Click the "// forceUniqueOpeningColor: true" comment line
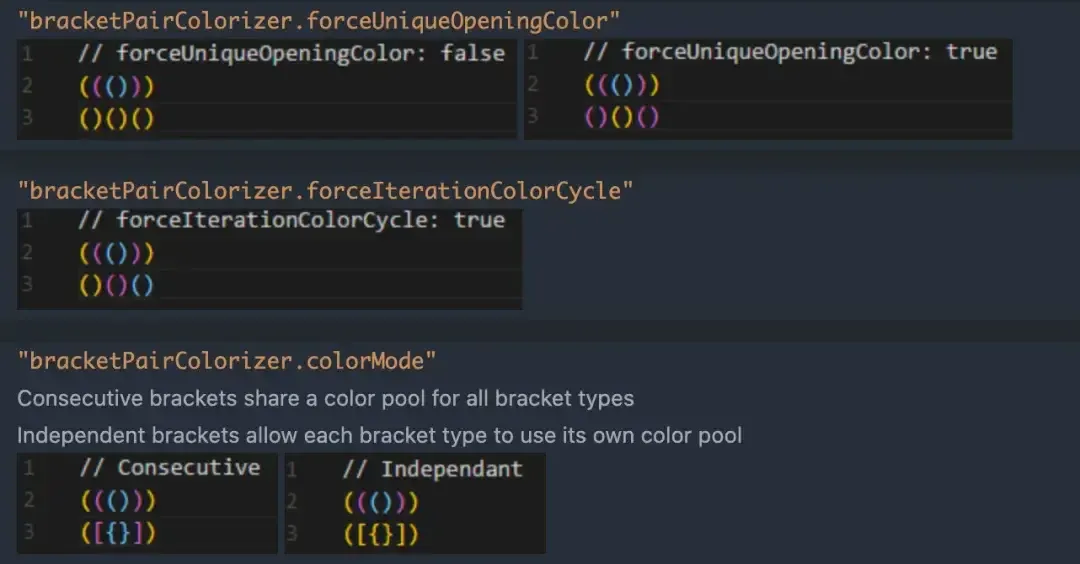The image size is (1080, 564). [790, 52]
